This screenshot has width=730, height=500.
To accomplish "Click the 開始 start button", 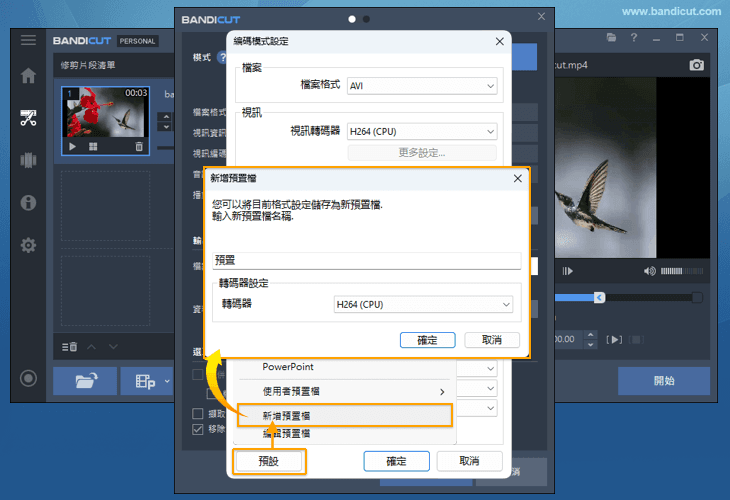I will coord(663,381).
